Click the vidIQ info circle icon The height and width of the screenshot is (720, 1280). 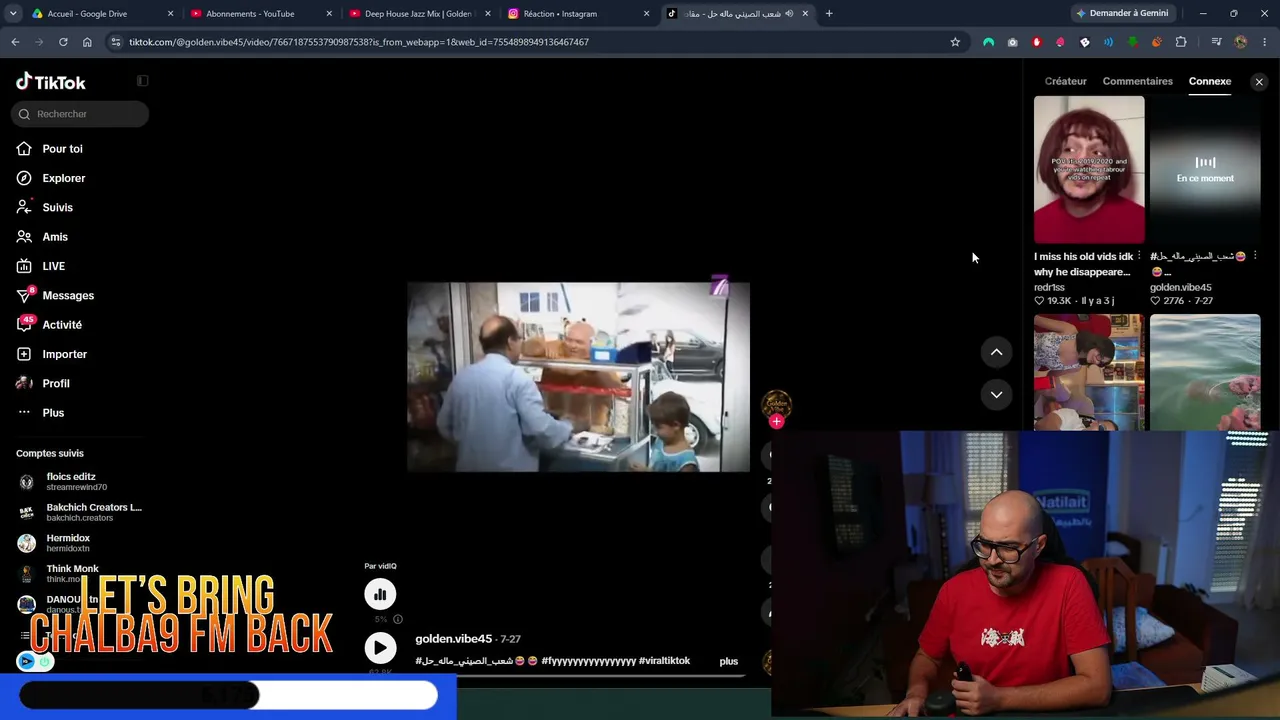(397, 619)
